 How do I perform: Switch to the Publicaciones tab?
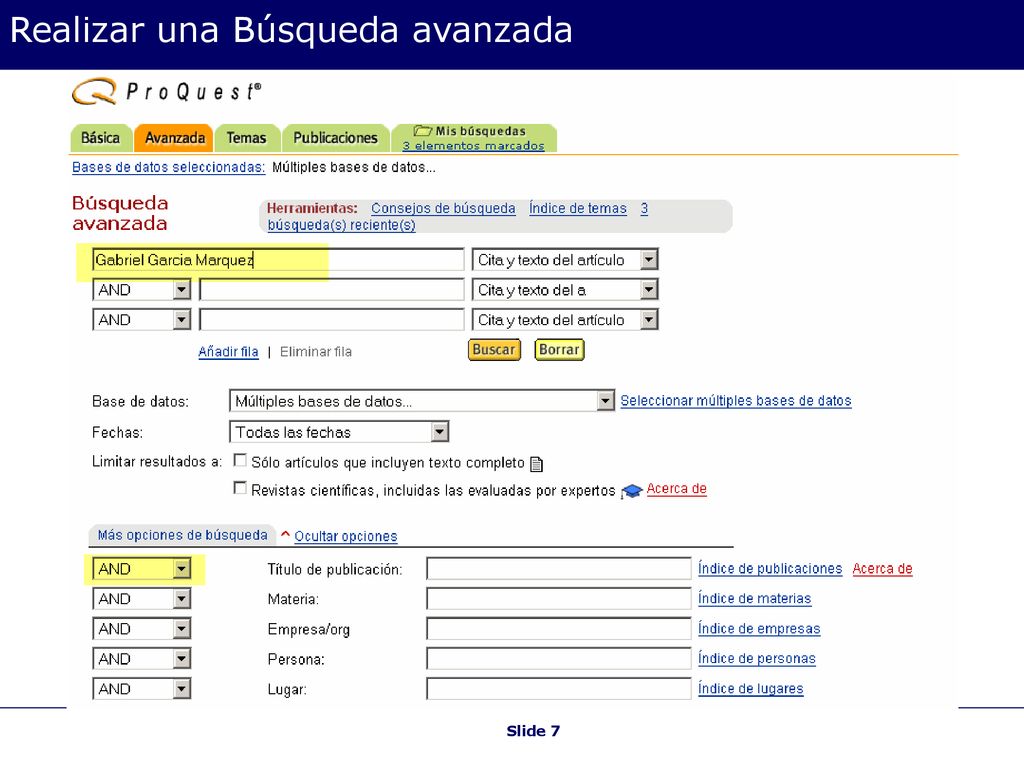point(335,138)
